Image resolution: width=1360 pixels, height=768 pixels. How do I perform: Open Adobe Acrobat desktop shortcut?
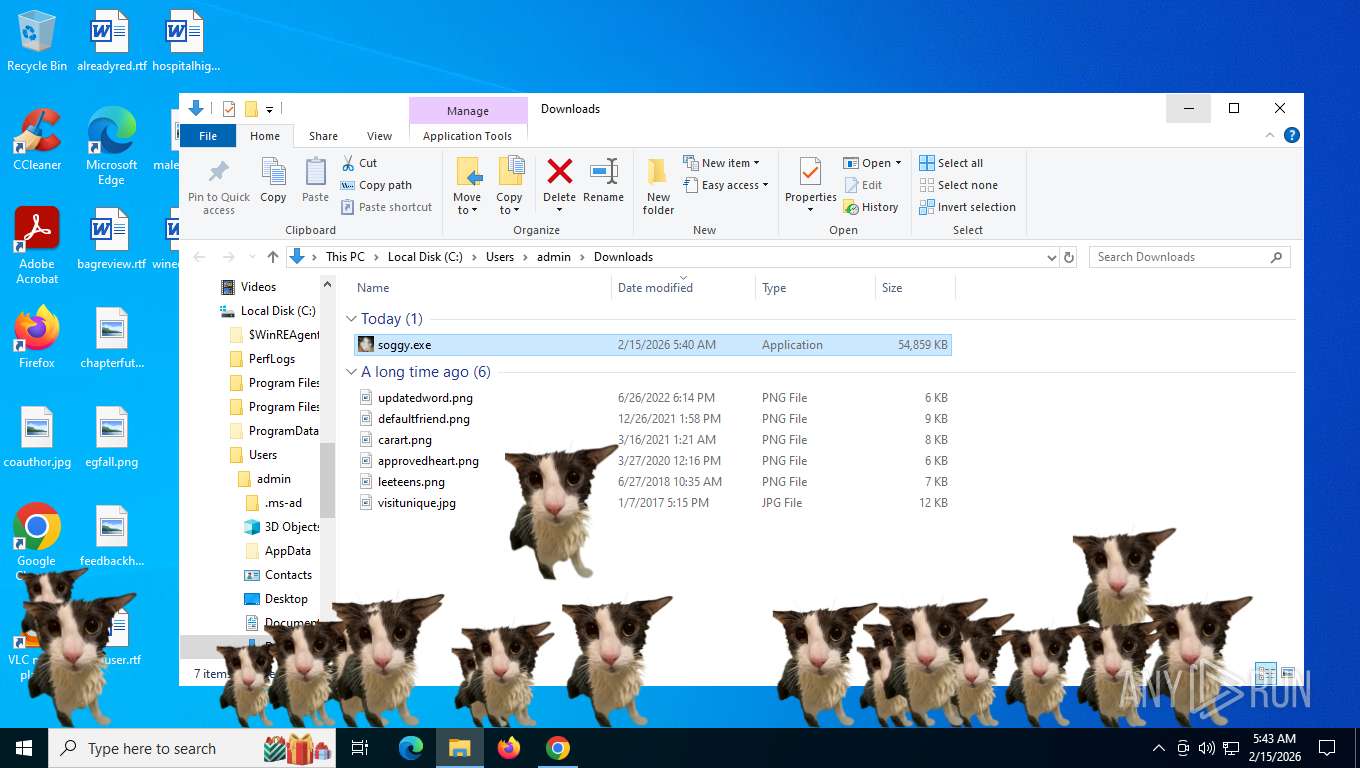tap(37, 245)
